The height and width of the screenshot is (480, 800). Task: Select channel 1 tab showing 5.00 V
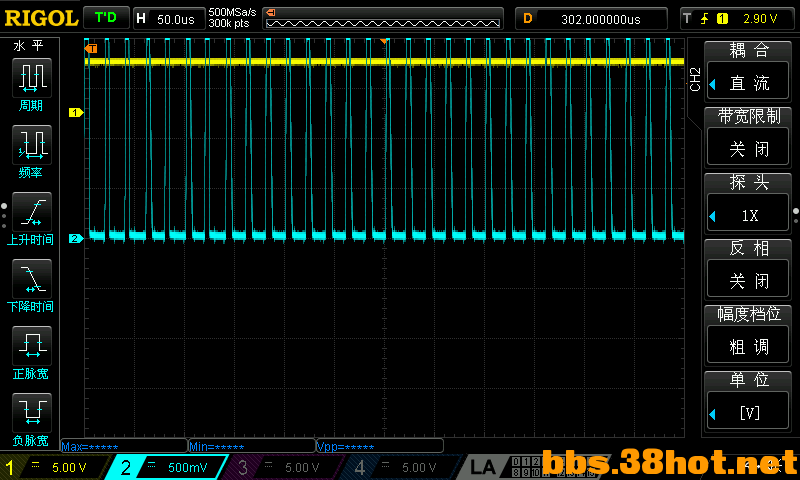56,467
